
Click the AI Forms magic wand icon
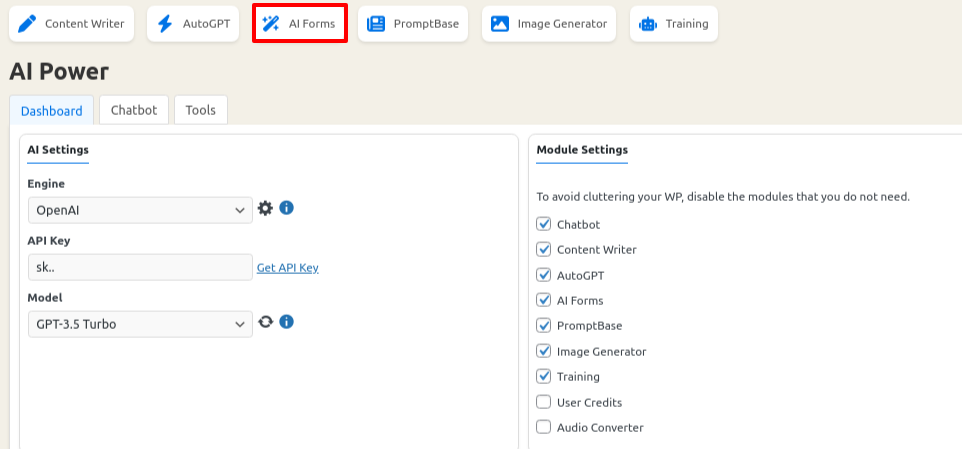[271, 24]
